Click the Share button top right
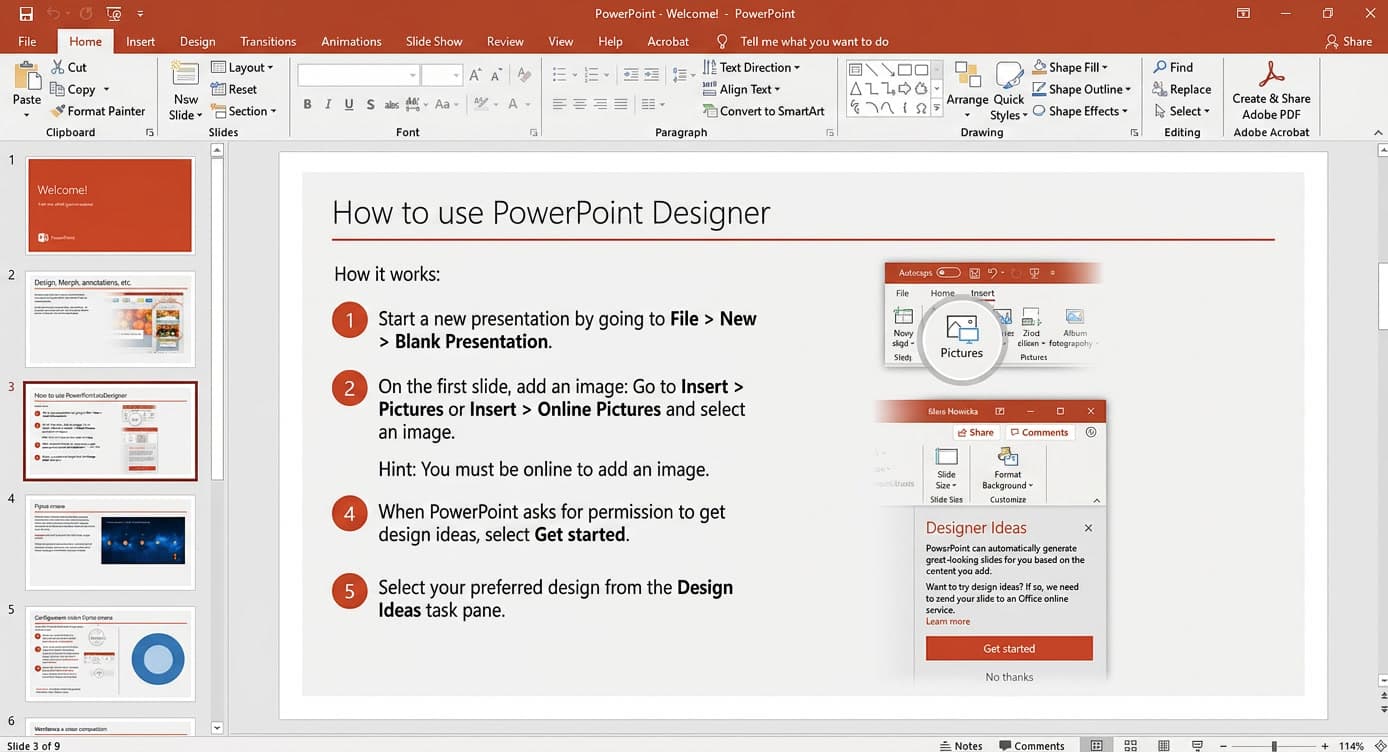This screenshot has width=1388, height=752. pyautogui.click(x=1348, y=42)
